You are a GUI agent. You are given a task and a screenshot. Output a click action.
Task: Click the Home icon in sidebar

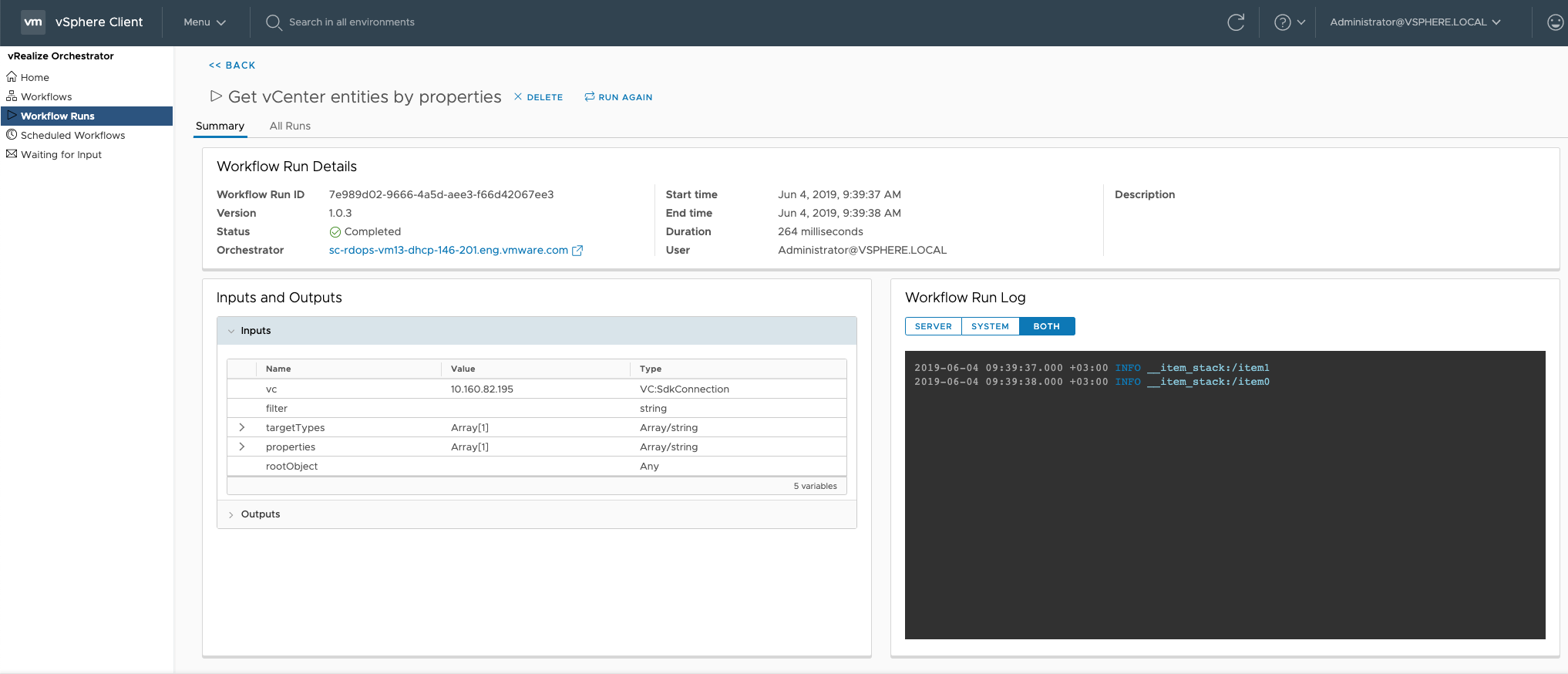tap(12, 77)
